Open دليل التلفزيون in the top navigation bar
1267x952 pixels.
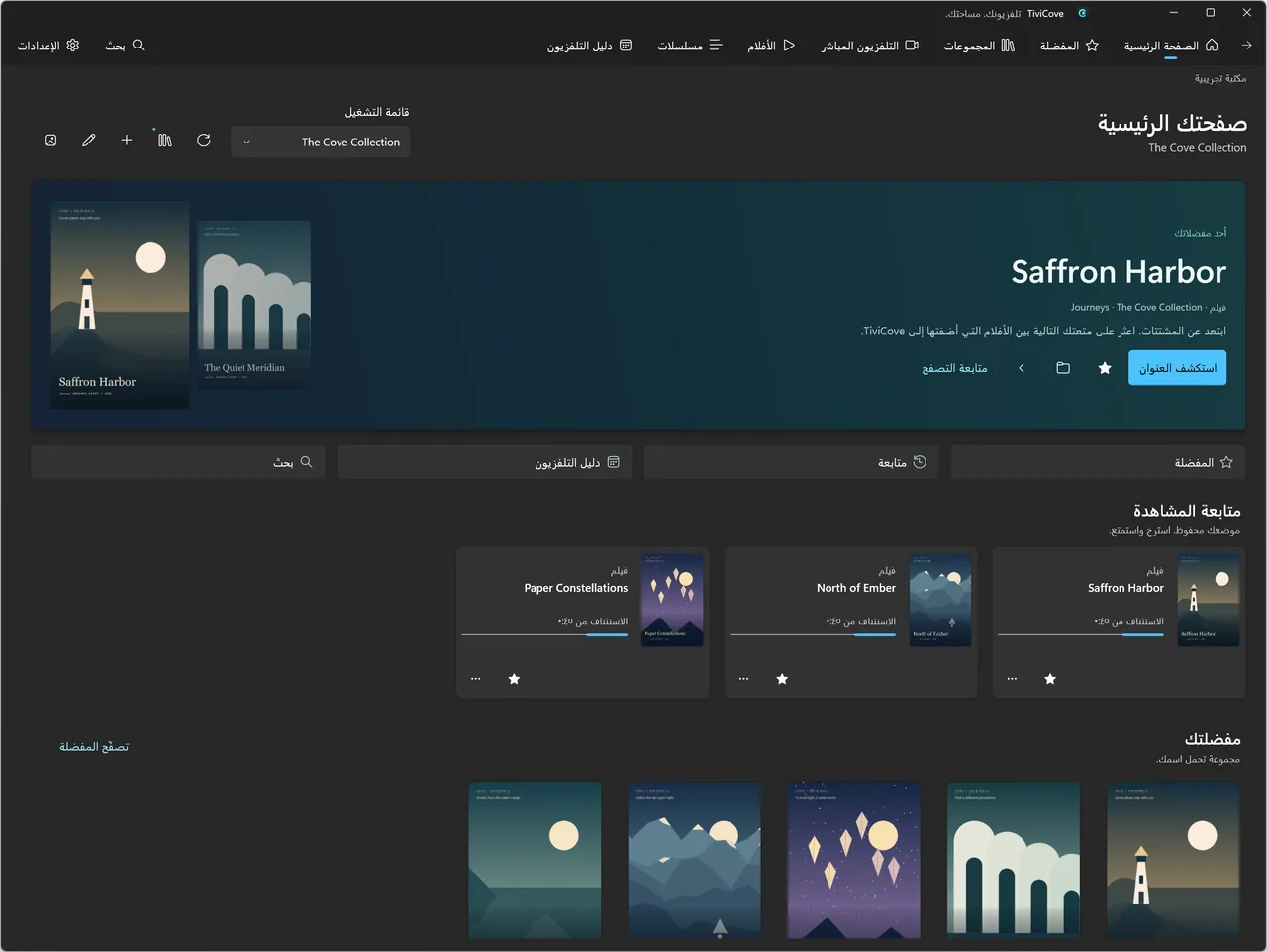590,46
